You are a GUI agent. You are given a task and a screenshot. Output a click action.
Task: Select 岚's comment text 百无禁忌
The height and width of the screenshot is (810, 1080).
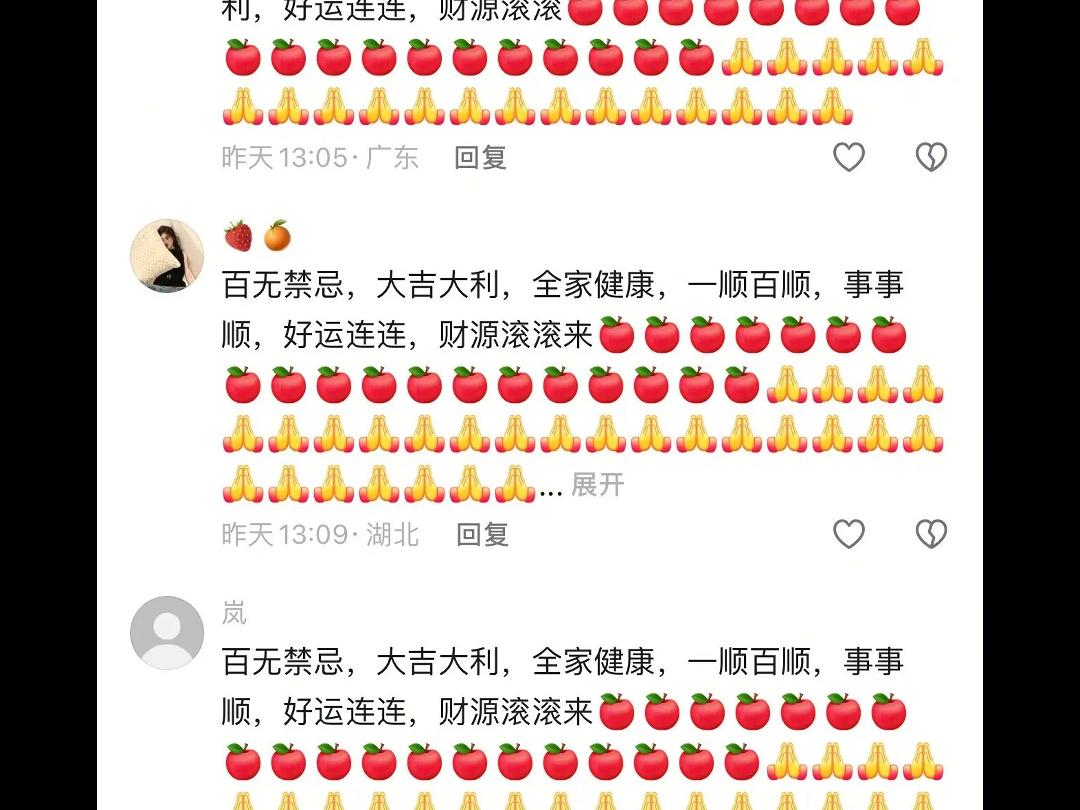tap(282, 662)
